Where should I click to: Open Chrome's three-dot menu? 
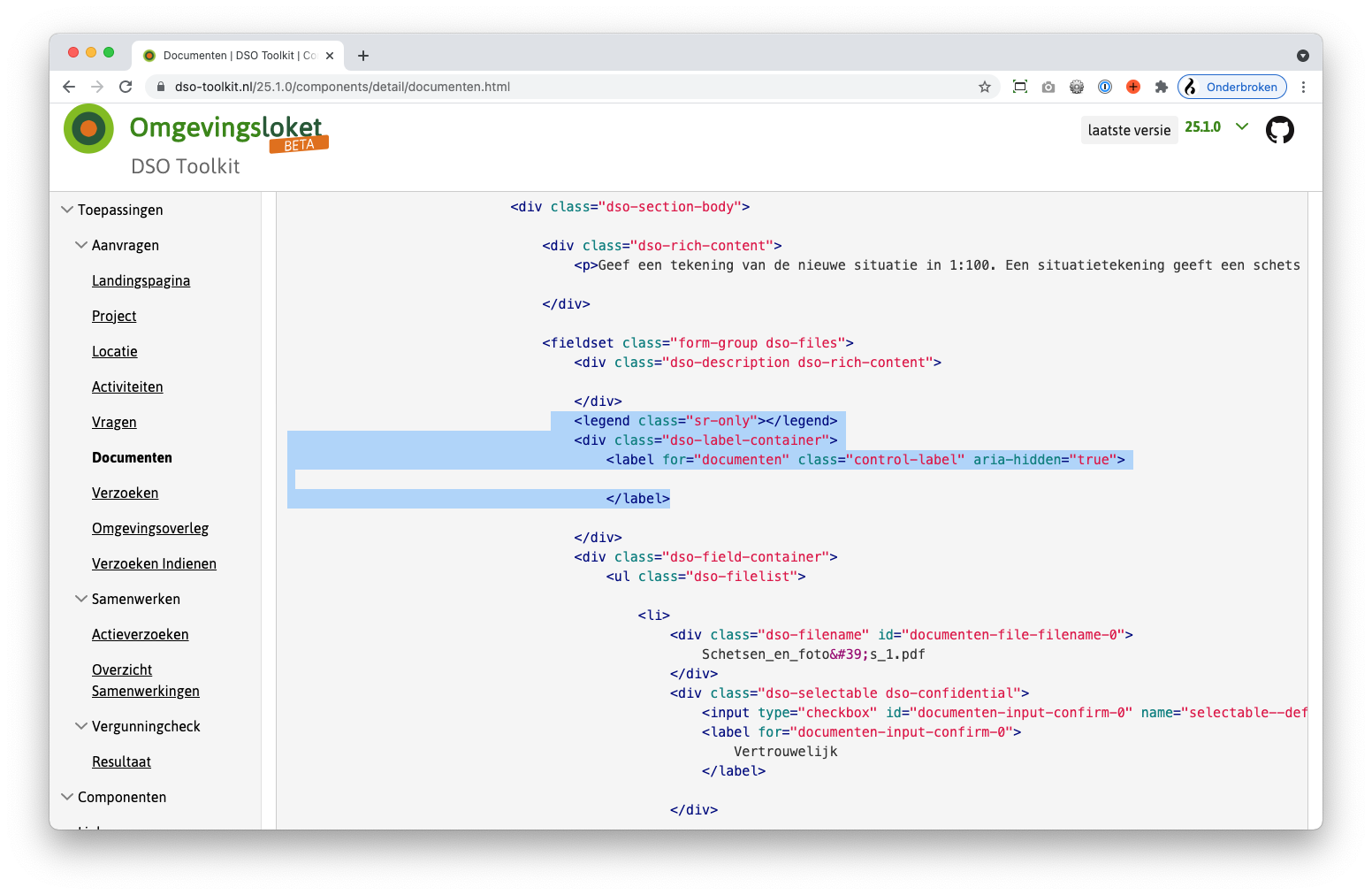pos(1303,87)
